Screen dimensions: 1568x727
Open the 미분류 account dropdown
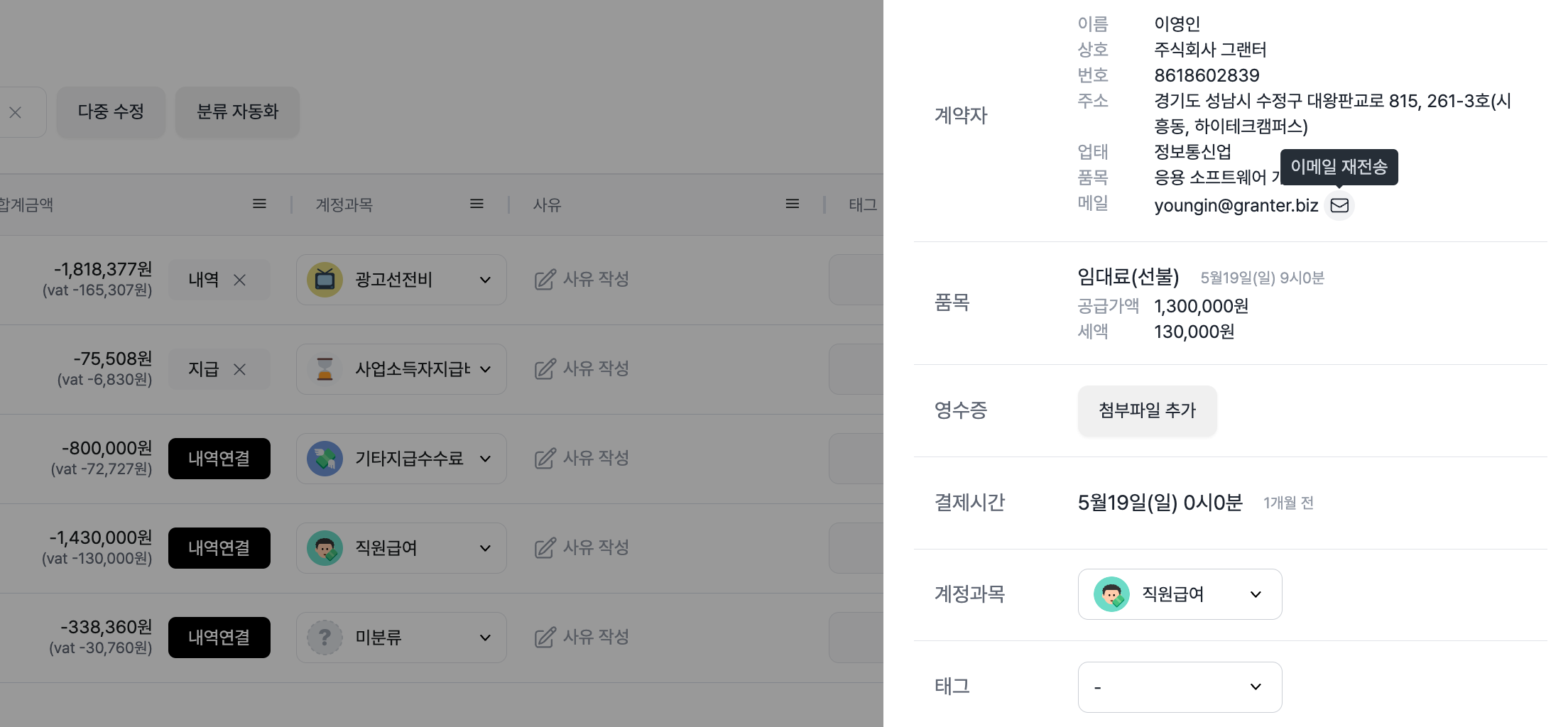tap(485, 638)
